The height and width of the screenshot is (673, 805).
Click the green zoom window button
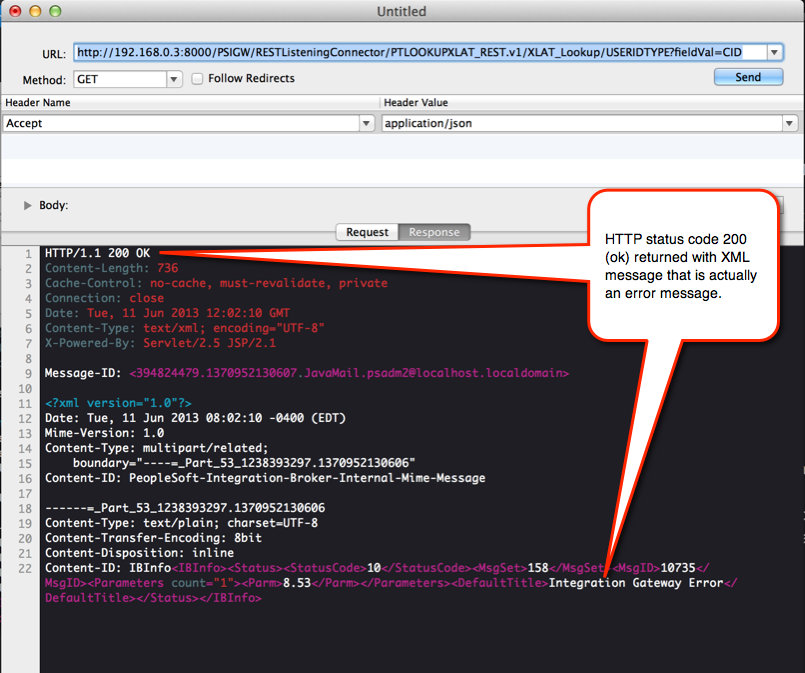pyautogui.click(x=55, y=11)
